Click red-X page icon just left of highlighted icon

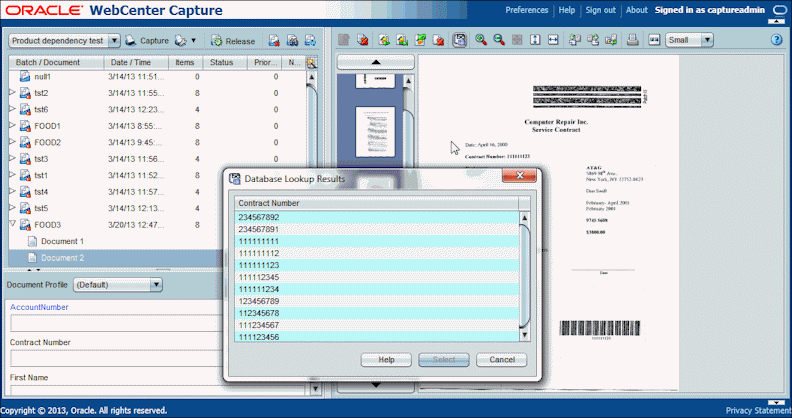438,40
